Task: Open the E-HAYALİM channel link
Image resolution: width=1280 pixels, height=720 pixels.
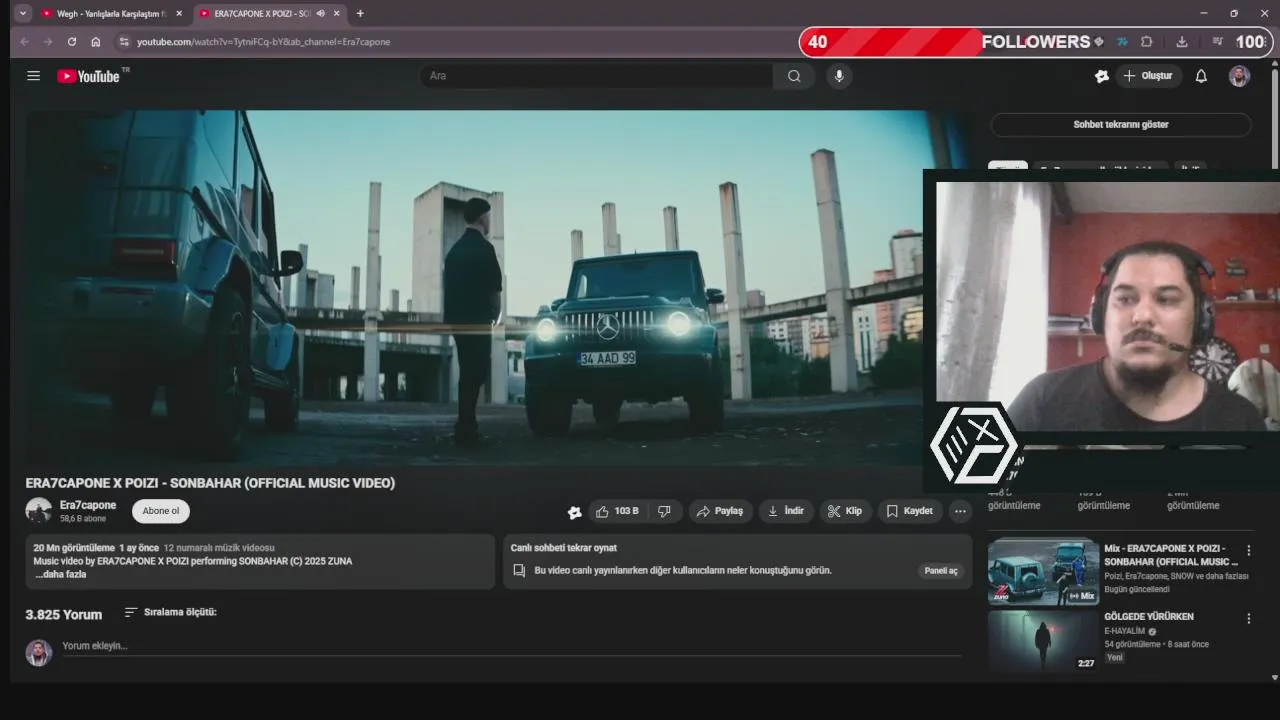Action: coord(1125,632)
